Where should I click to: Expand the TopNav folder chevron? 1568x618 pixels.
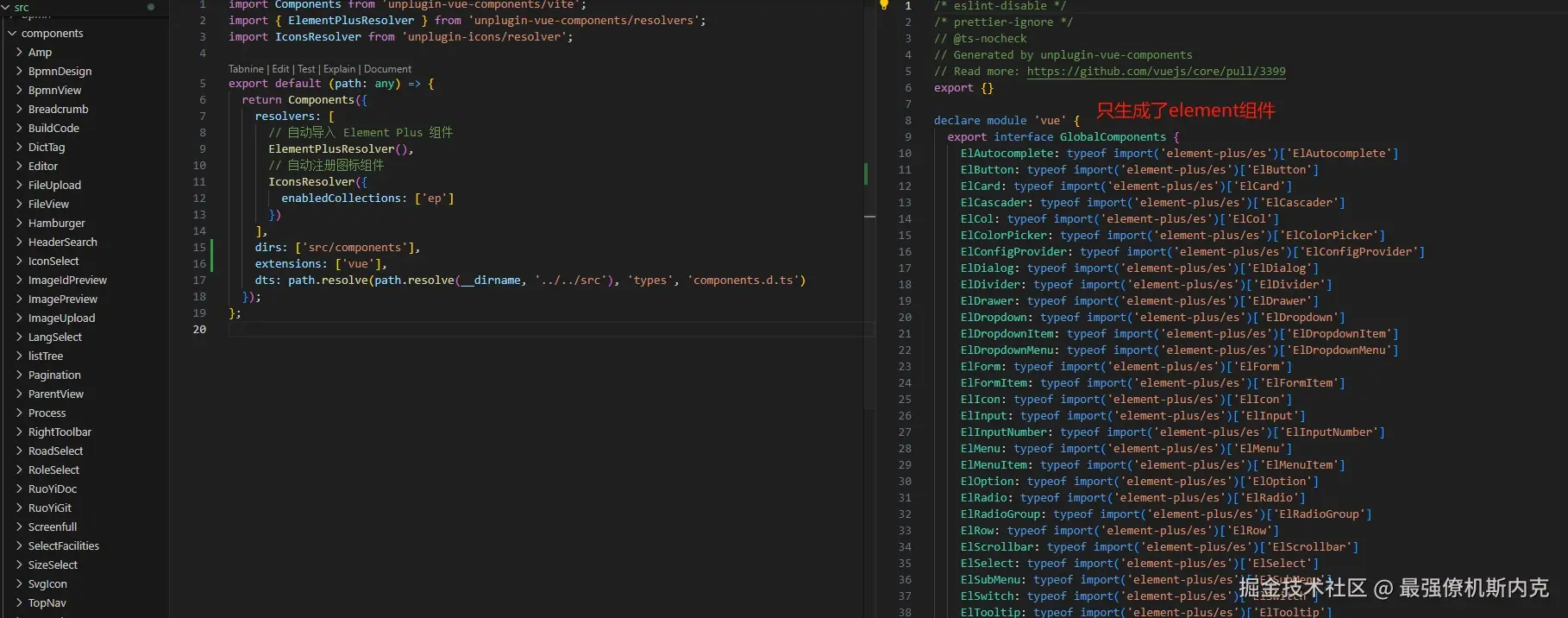(19, 603)
